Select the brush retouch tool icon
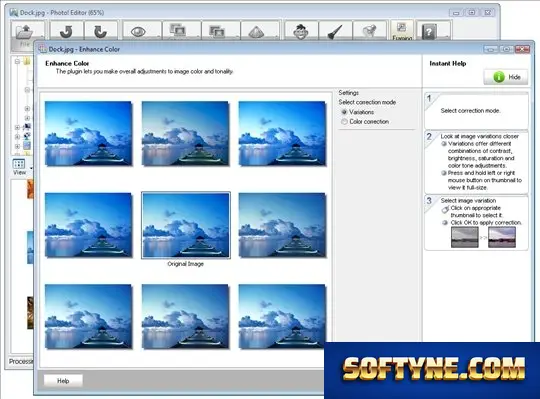Image resolution: width=540 pixels, height=399 pixels. [335, 32]
